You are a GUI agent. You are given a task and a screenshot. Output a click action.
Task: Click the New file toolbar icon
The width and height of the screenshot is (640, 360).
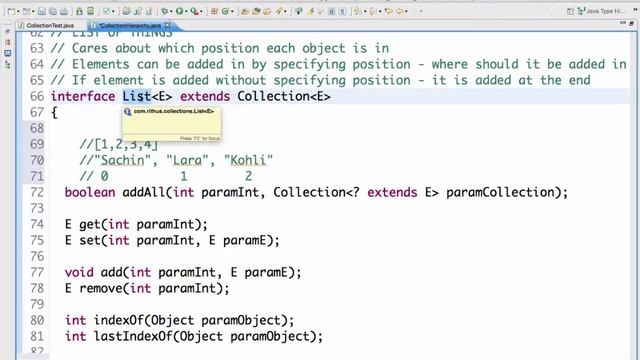point(11,11)
